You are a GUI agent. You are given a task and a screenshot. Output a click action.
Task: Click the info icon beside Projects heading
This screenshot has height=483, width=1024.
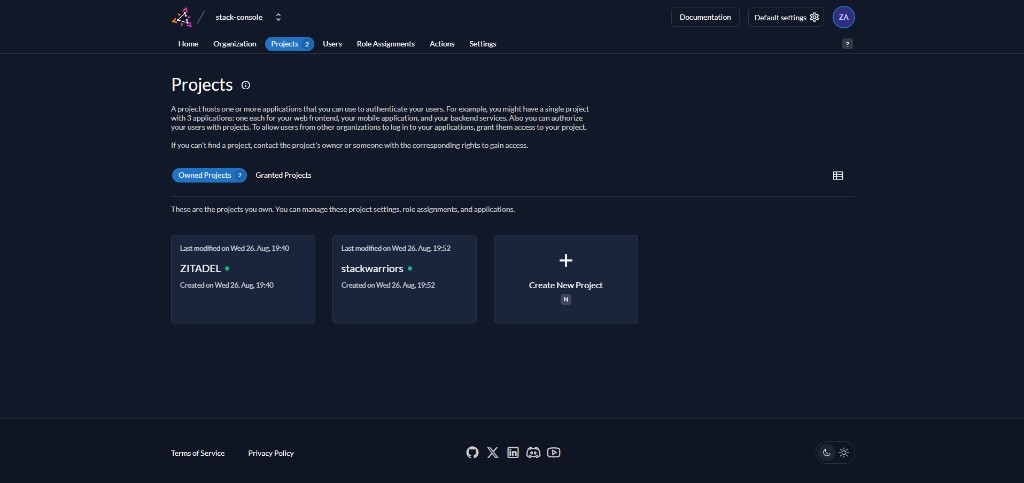(x=246, y=85)
